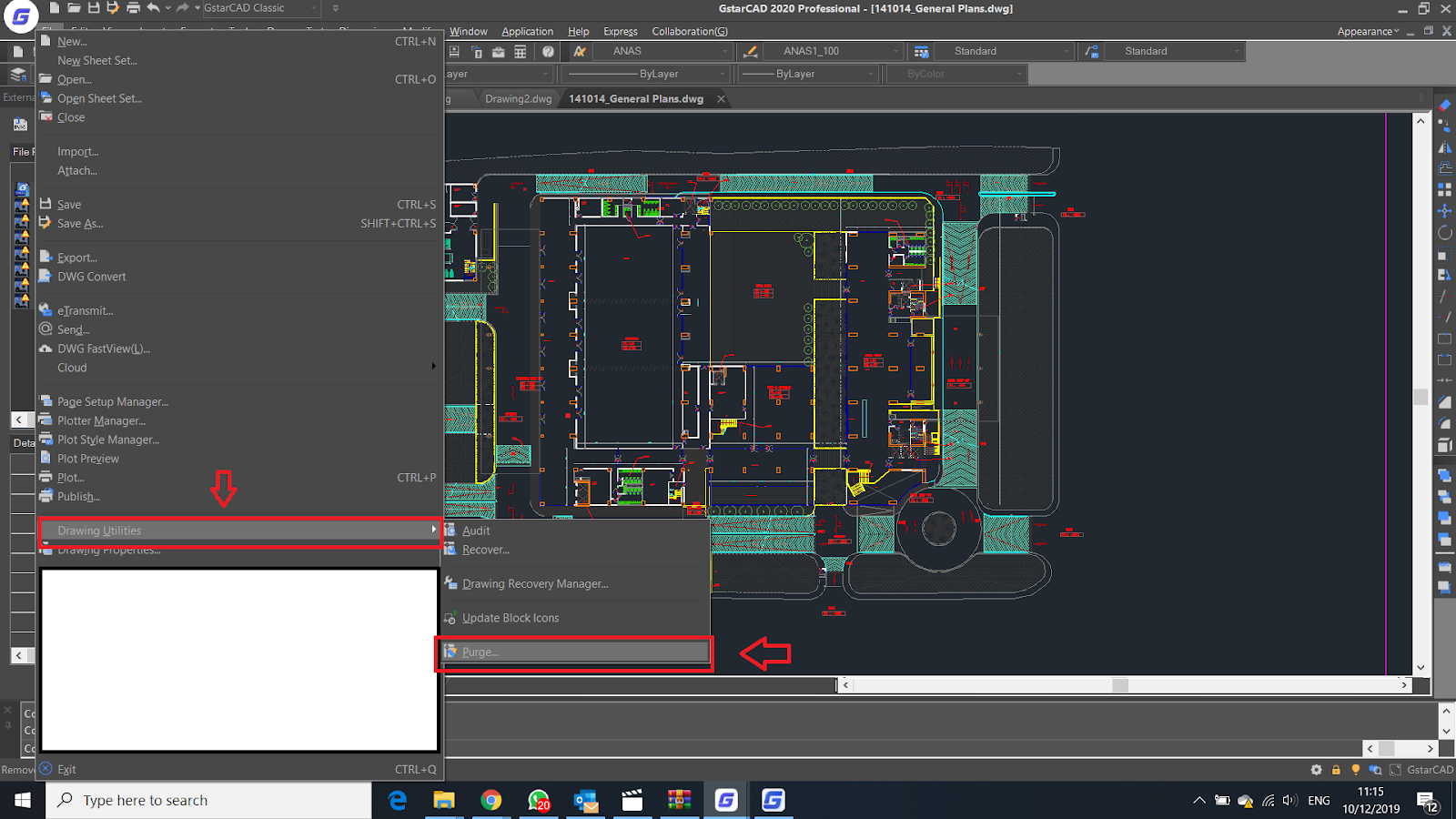The height and width of the screenshot is (819, 1456).
Task: Select the Erase tool on the Modify toolbar
Action: 1445,105
